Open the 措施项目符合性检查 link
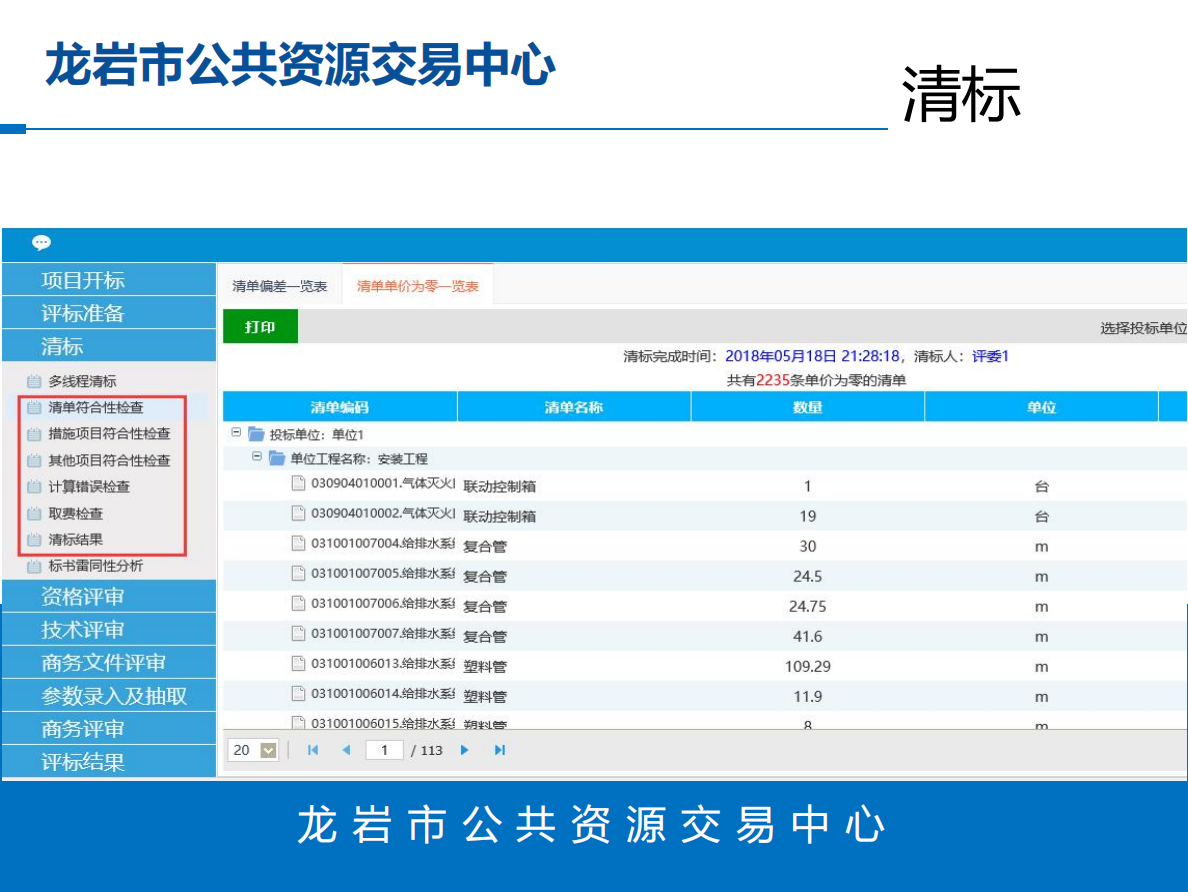The height and width of the screenshot is (892, 1188). (x=110, y=434)
